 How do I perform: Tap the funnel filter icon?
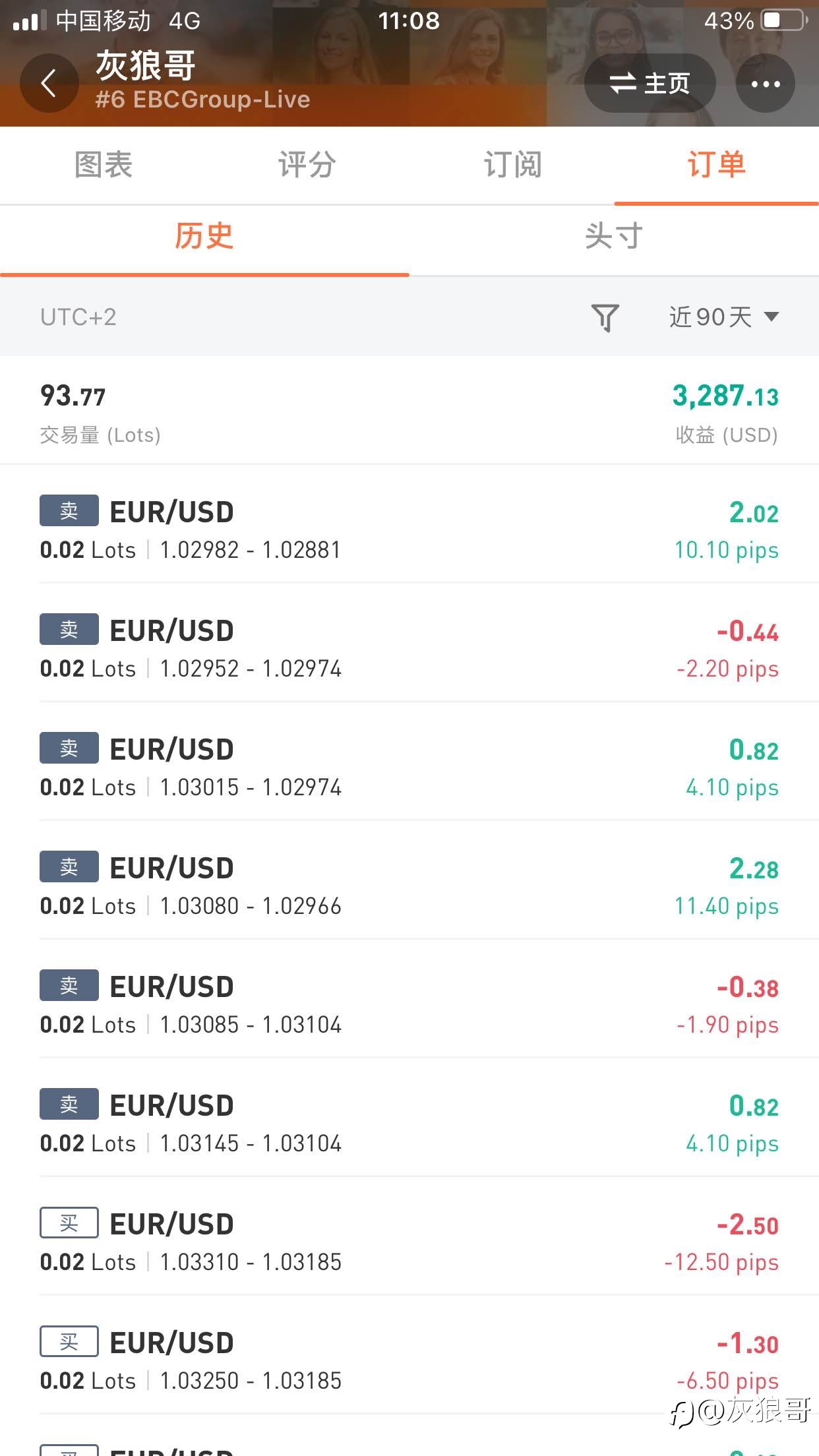605,317
